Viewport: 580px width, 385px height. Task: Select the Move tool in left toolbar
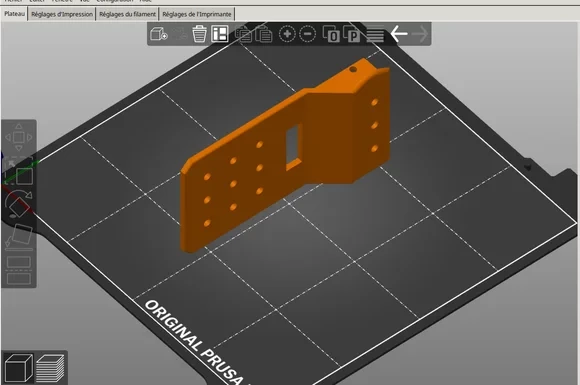pos(18,137)
